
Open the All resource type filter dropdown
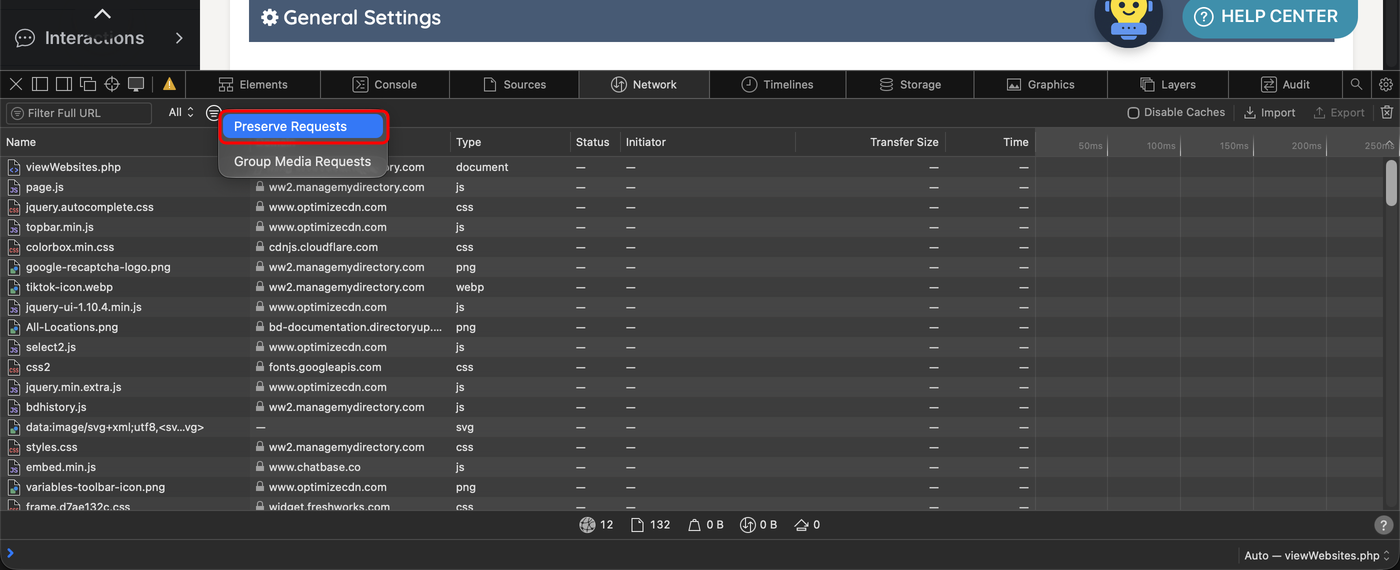coord(181,113)
